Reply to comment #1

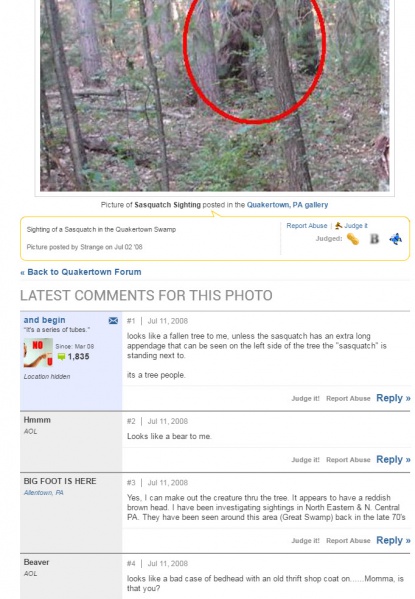coord(393,398)
